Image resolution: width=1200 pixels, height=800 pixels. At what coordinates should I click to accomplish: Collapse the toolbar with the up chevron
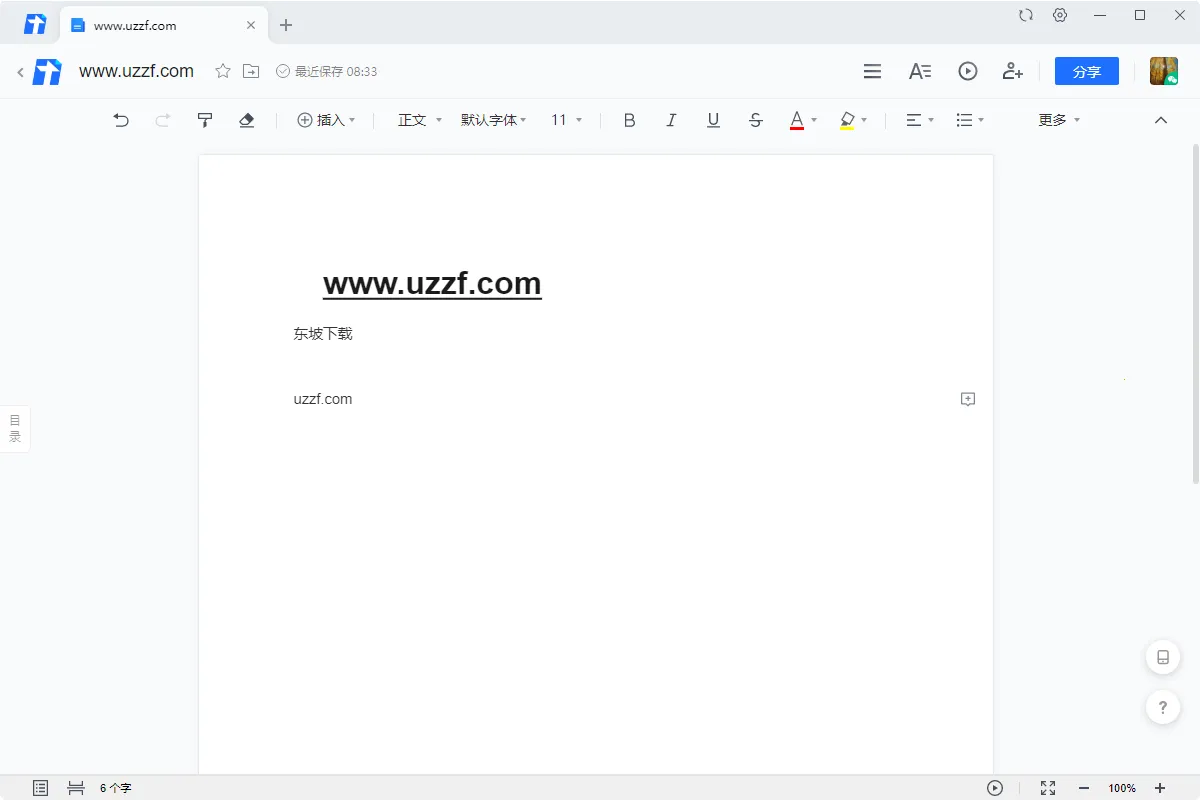tap(1160, 120)
